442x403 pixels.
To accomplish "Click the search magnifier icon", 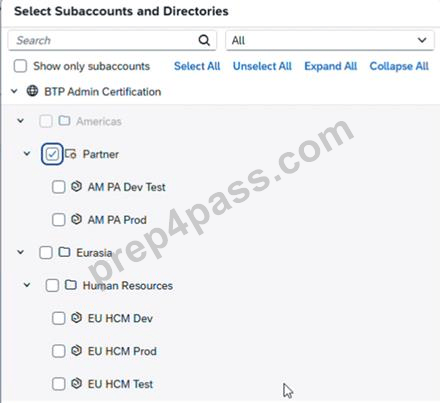I will click(x=204, y=40).
